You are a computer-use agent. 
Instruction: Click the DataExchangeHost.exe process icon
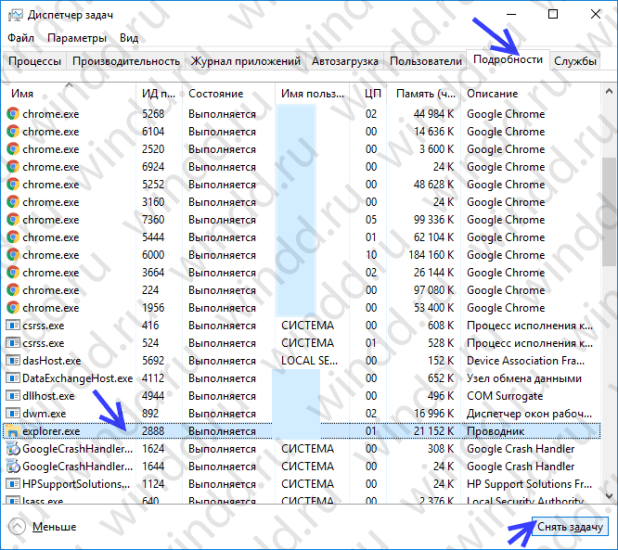coord(13,378)
